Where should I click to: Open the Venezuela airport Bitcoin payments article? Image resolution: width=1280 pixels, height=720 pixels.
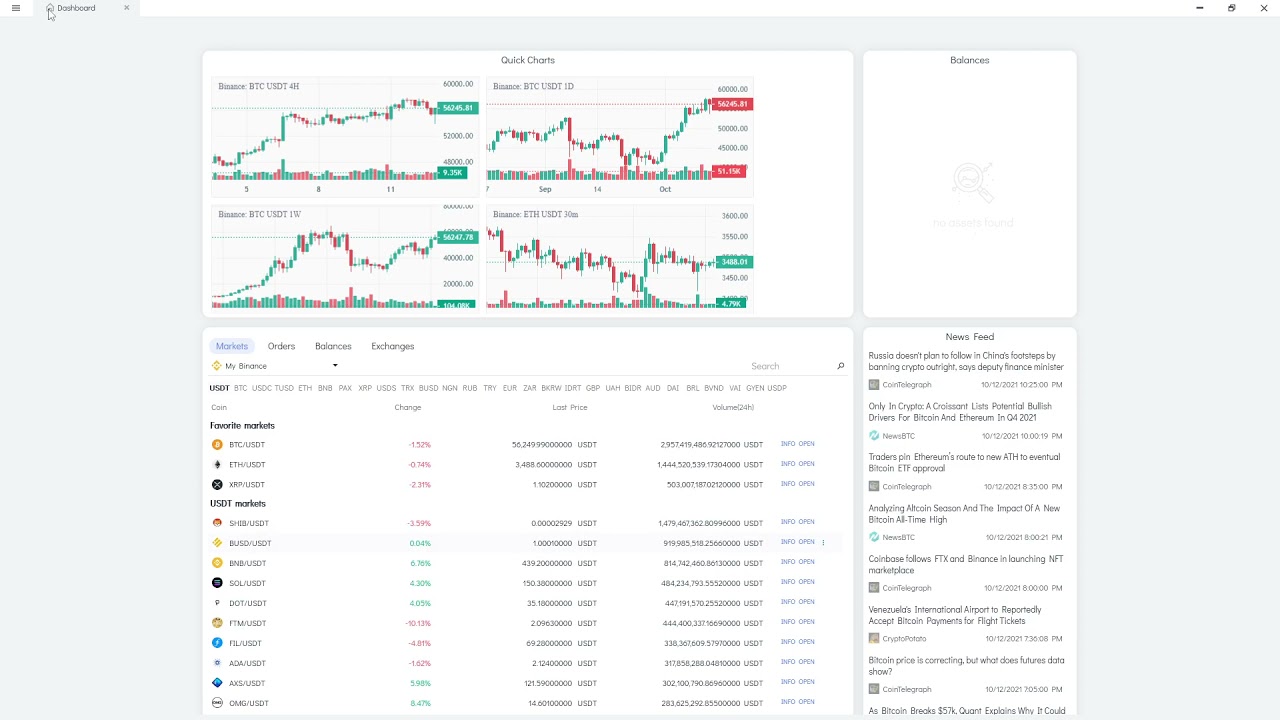(955, 615)
